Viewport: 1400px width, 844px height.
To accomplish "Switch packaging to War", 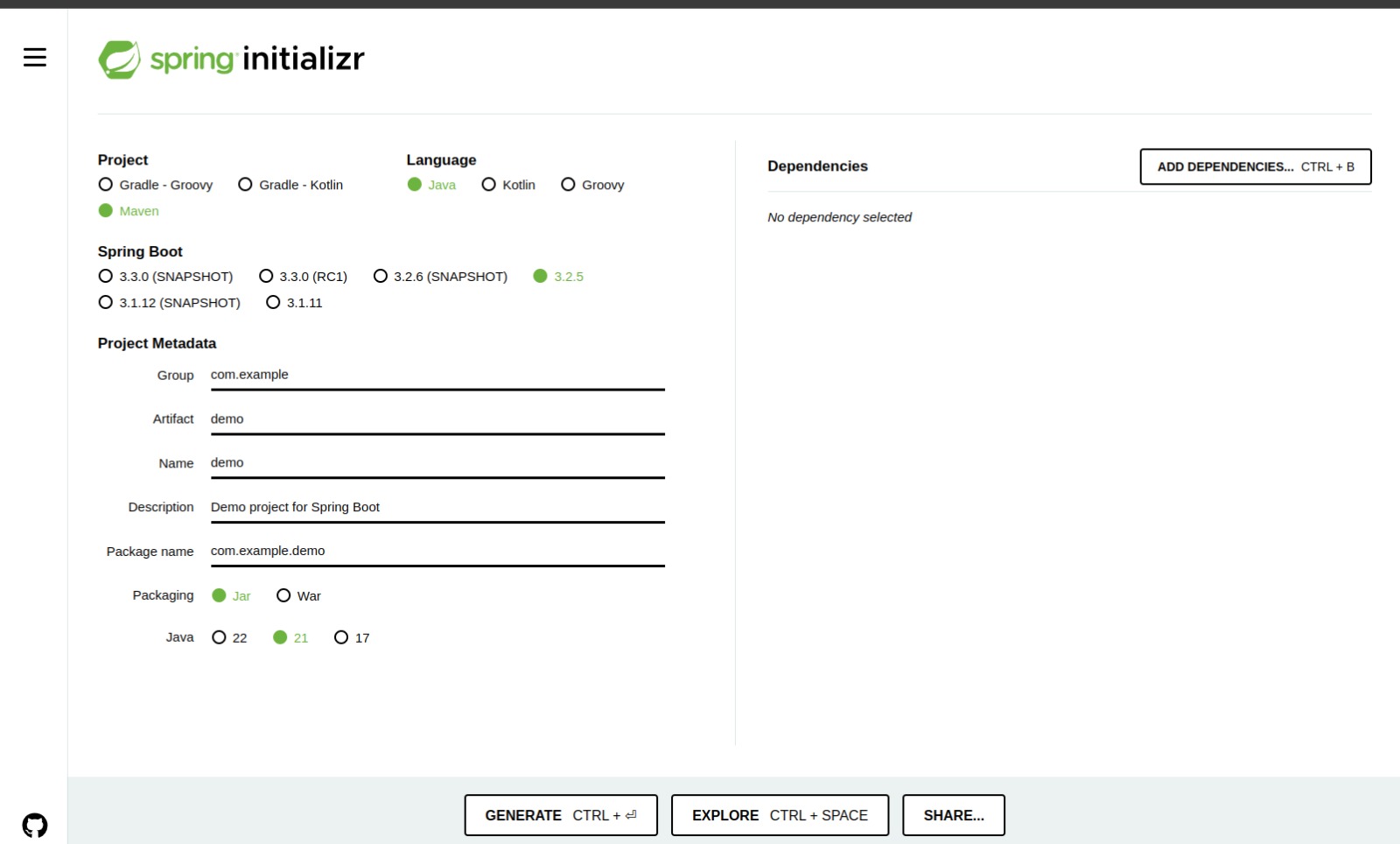I will (x=283, y=595).
